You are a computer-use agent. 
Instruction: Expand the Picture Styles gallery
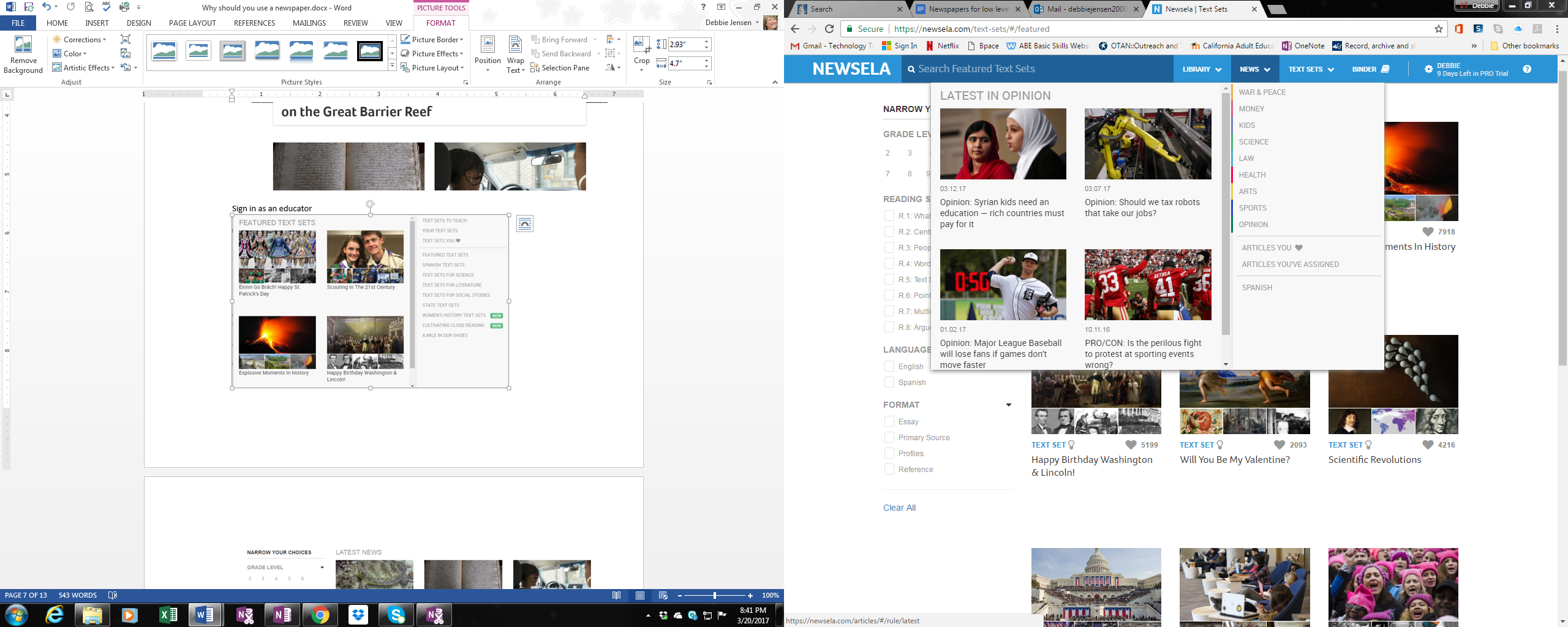click(392, 66)
